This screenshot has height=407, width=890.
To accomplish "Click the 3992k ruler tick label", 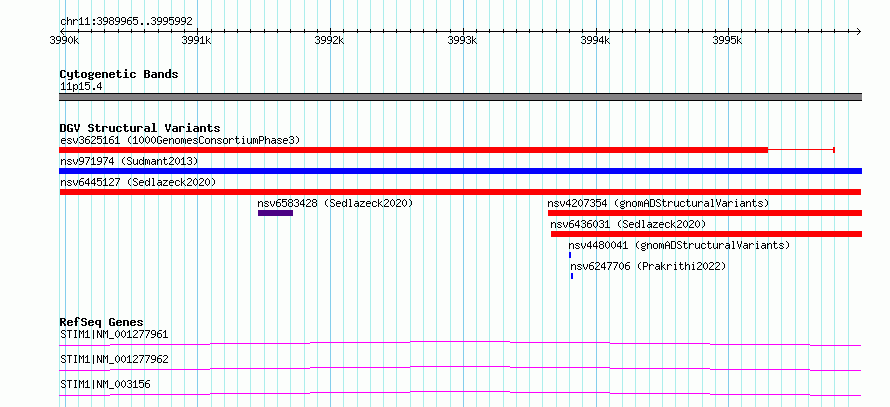I will click(330, 41).
